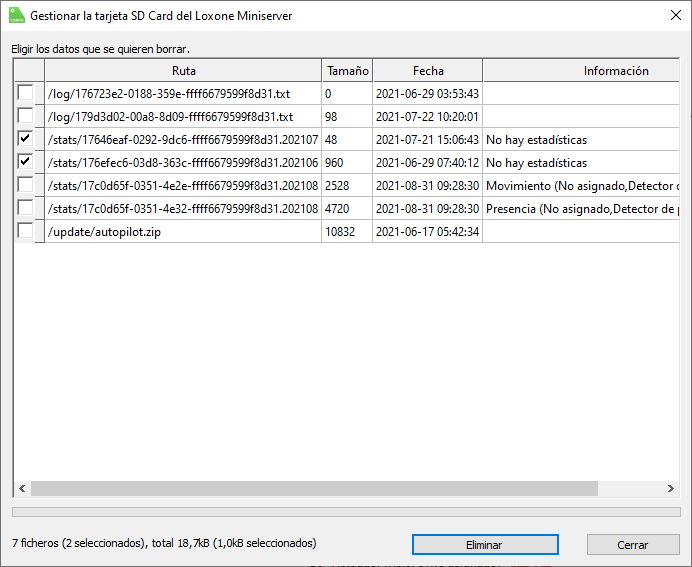Uncheck the stats/176efec6 file checkbox
Image resolution: width=692 pixels, height=567 pixels.
click(x=25, y=162)
